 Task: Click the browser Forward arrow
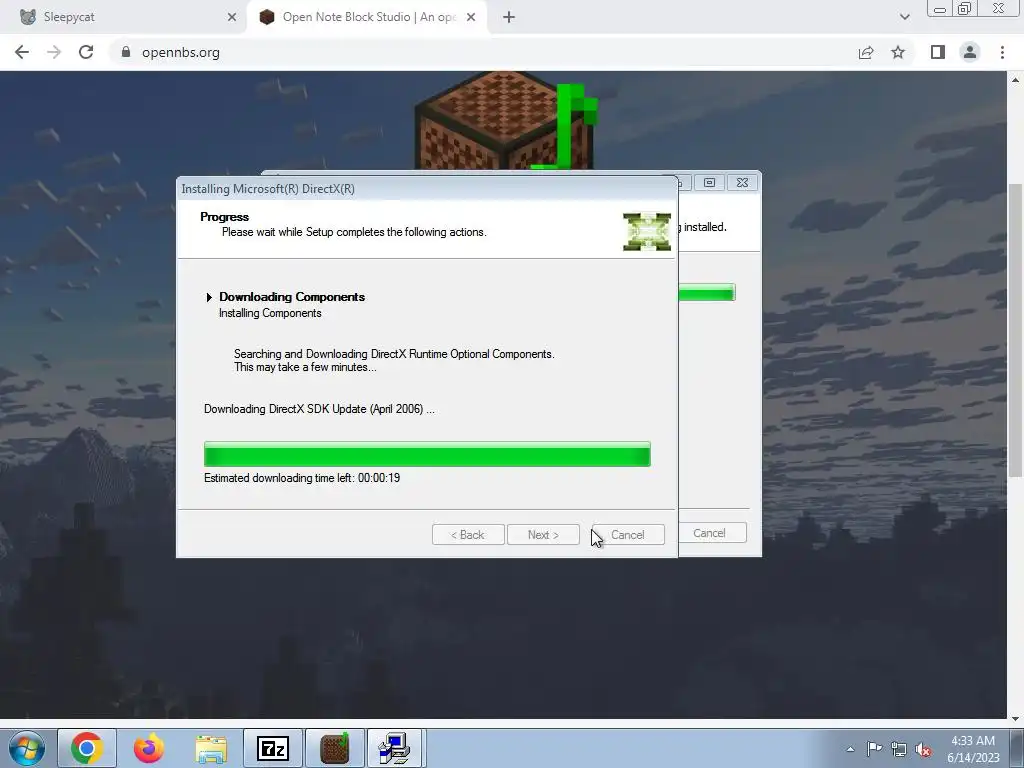click(x=54, y=52)
